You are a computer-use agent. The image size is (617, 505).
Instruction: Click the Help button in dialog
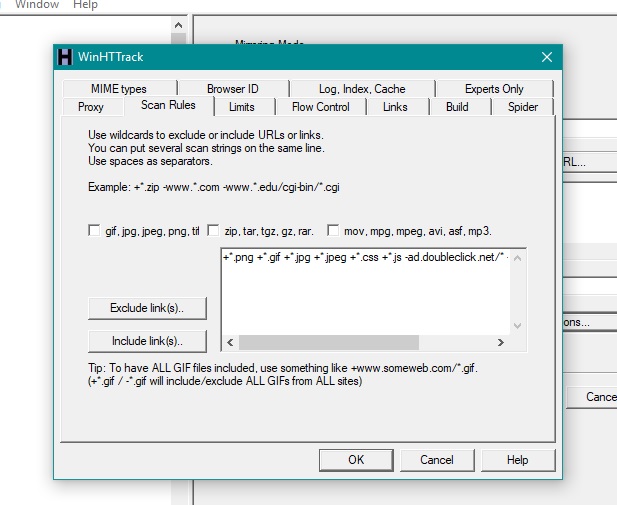click(x=517, y=460)
